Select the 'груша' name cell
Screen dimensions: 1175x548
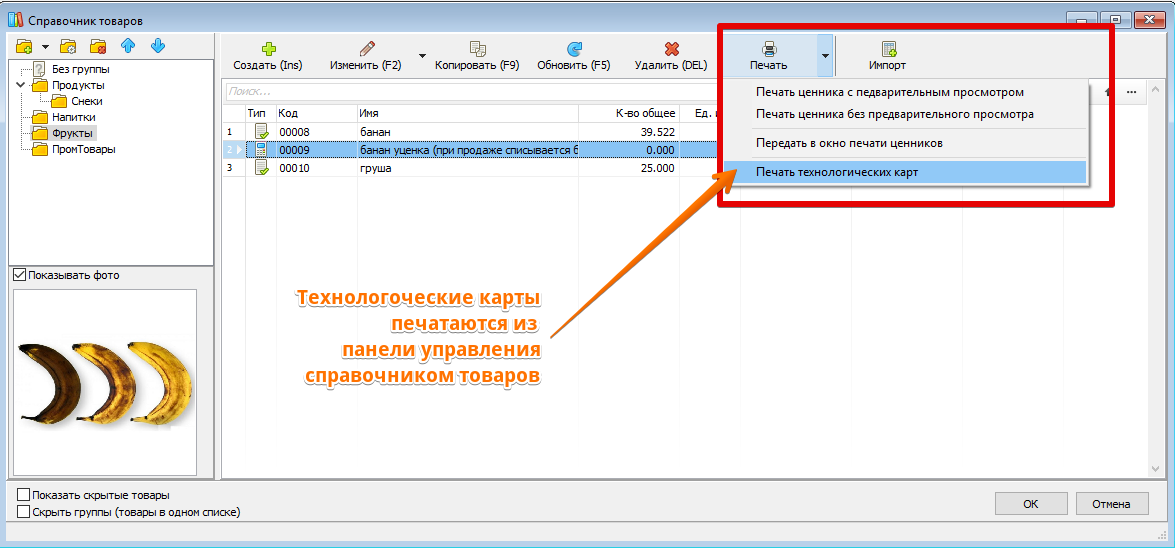468,169
